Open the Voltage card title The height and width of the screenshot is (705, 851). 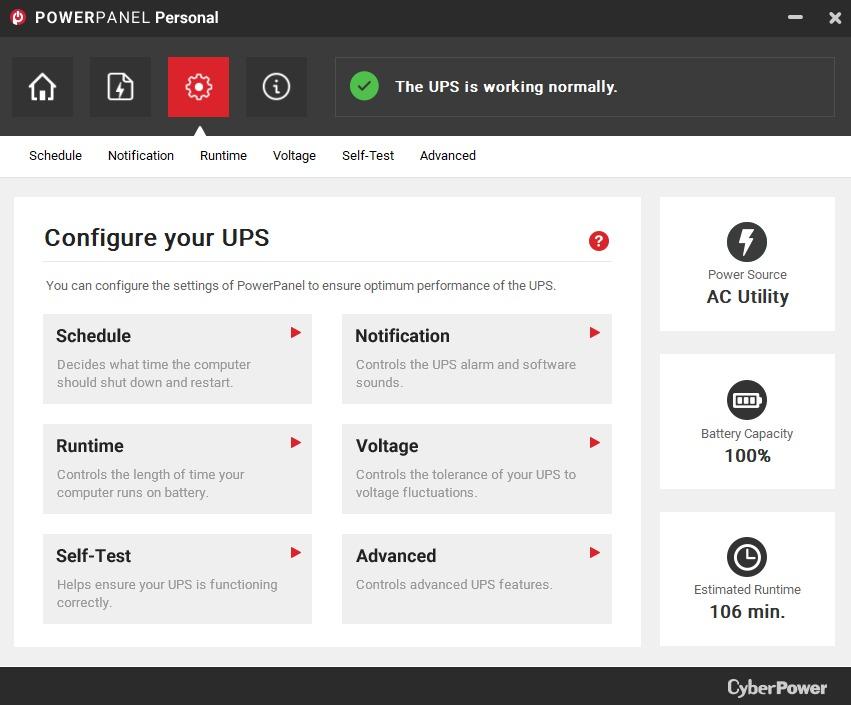(387, 446)
